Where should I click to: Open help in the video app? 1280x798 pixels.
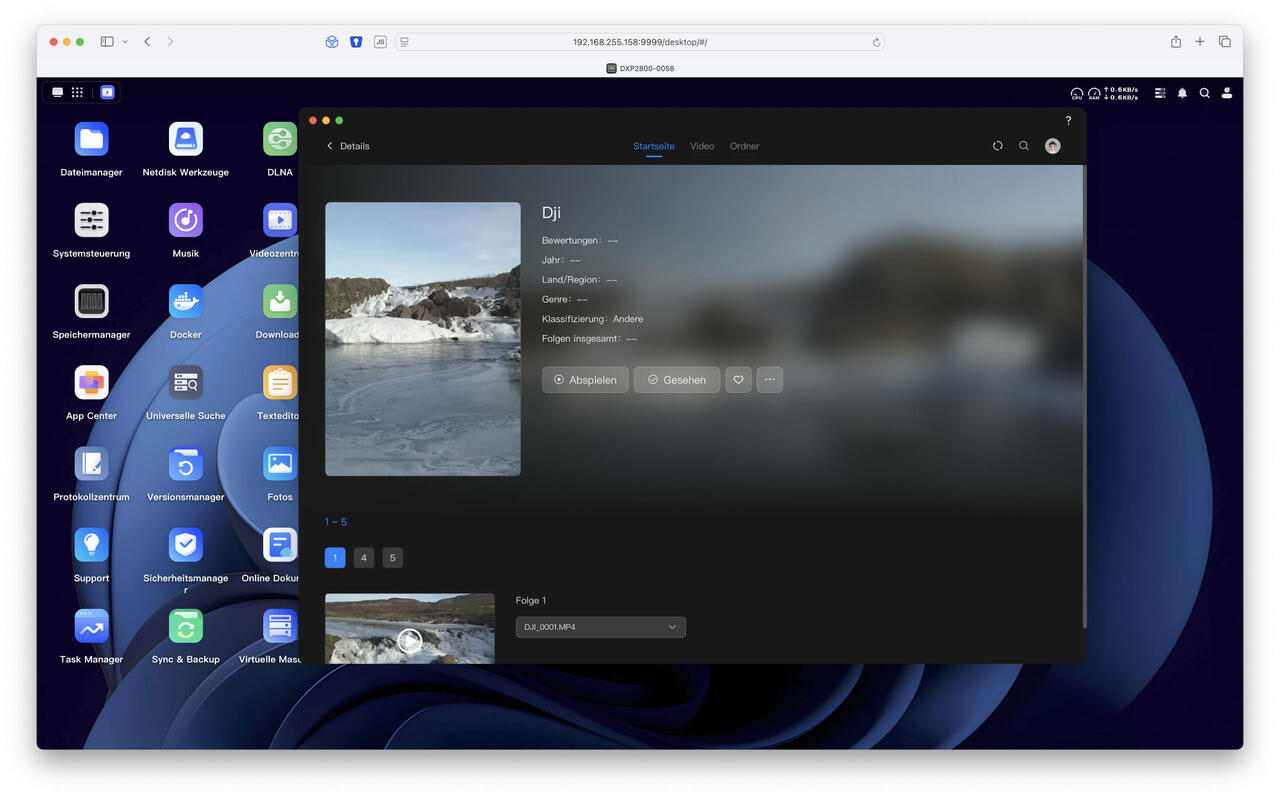click(1068, 121)
